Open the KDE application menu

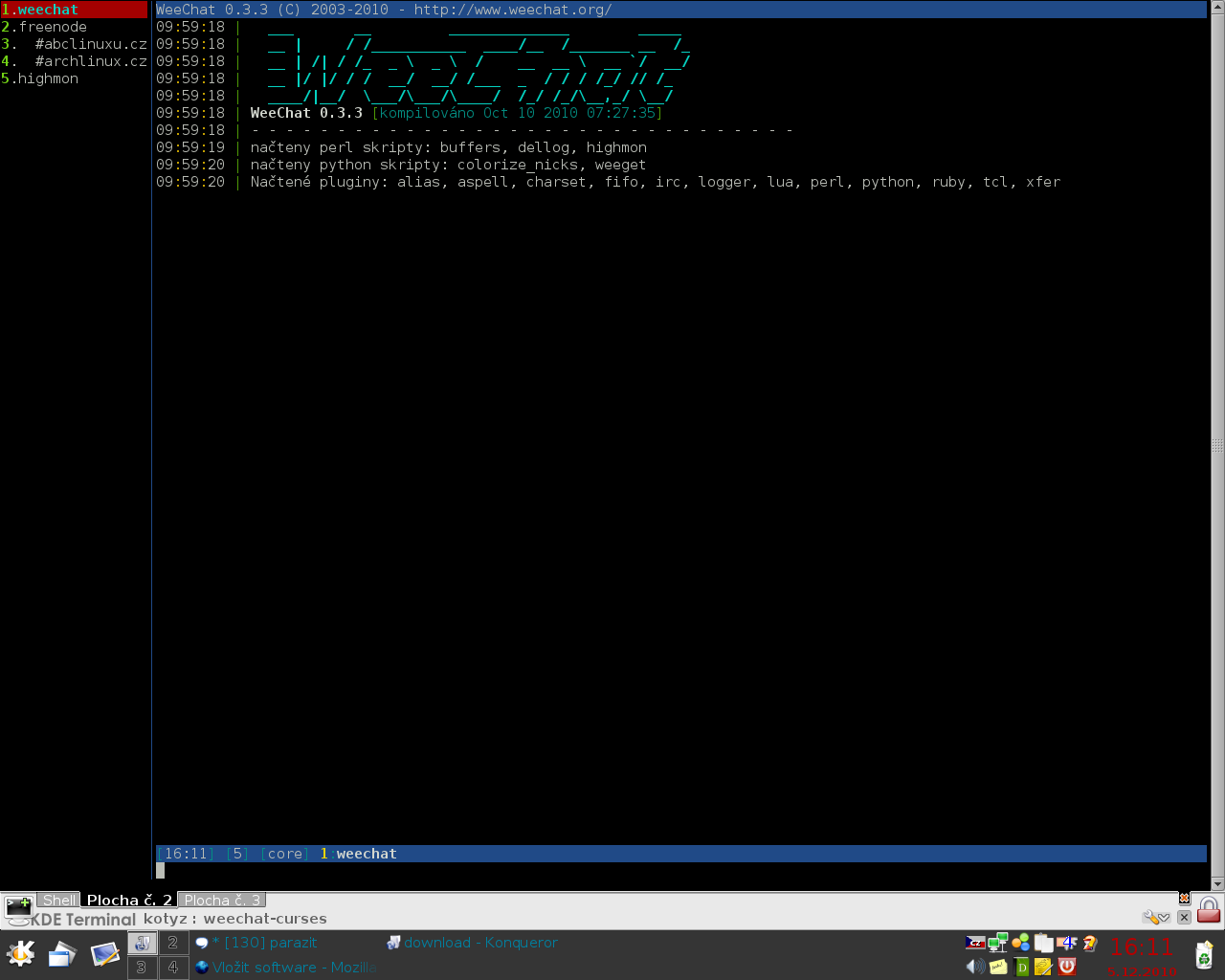(21, 954)
